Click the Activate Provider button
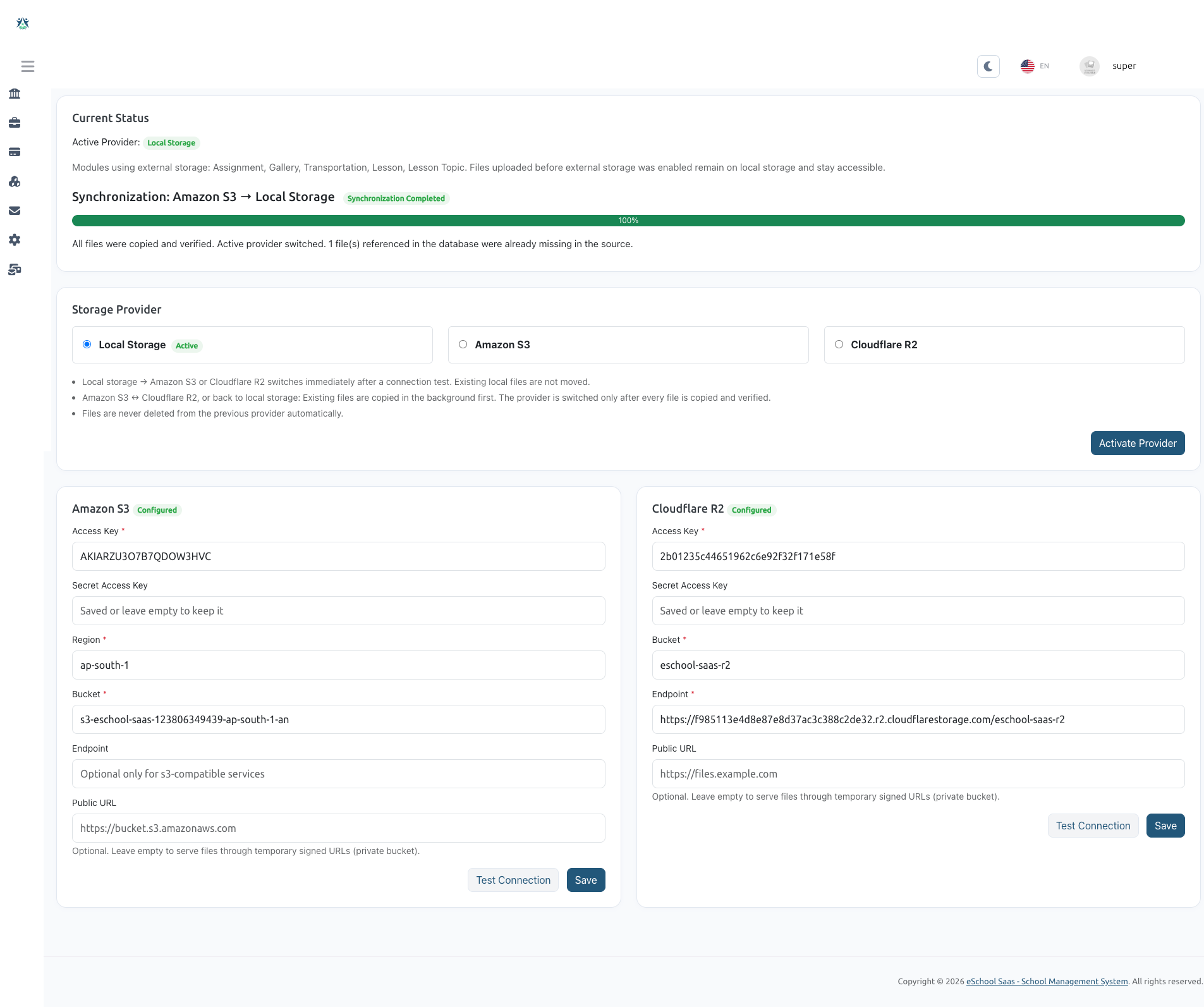Screen dimensions: 1204x1007 coord(1137,443)
